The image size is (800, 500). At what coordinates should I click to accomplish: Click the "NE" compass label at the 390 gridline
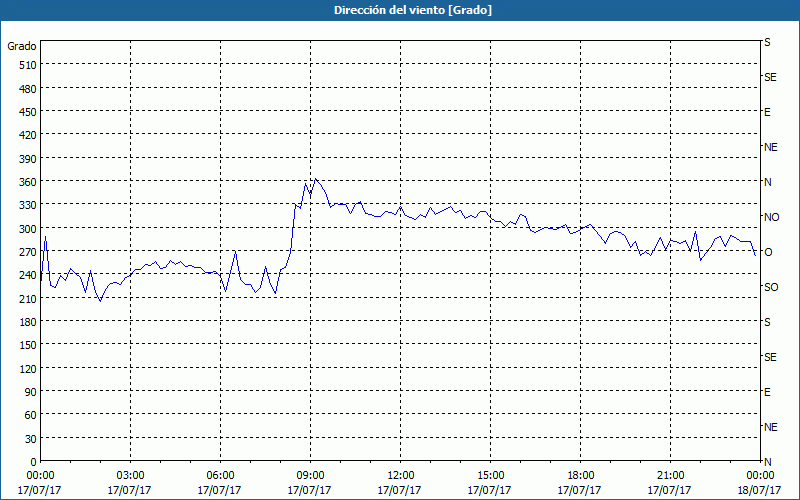coord(770,147)
